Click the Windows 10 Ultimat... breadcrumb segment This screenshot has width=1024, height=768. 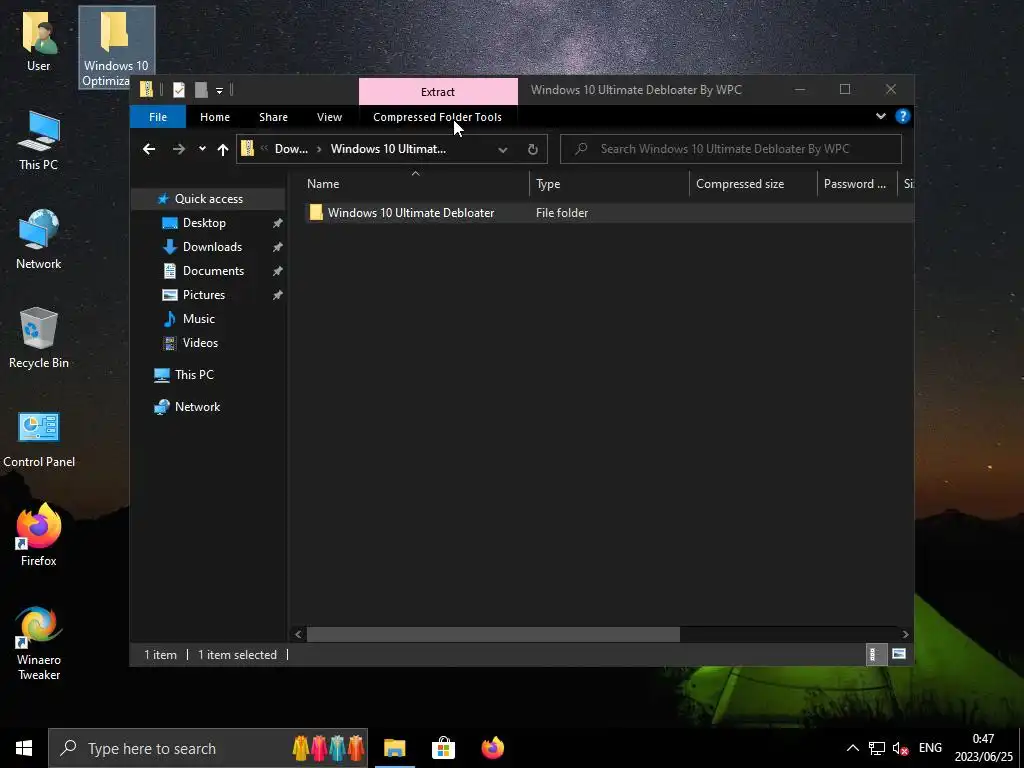[x=388, y=149]
